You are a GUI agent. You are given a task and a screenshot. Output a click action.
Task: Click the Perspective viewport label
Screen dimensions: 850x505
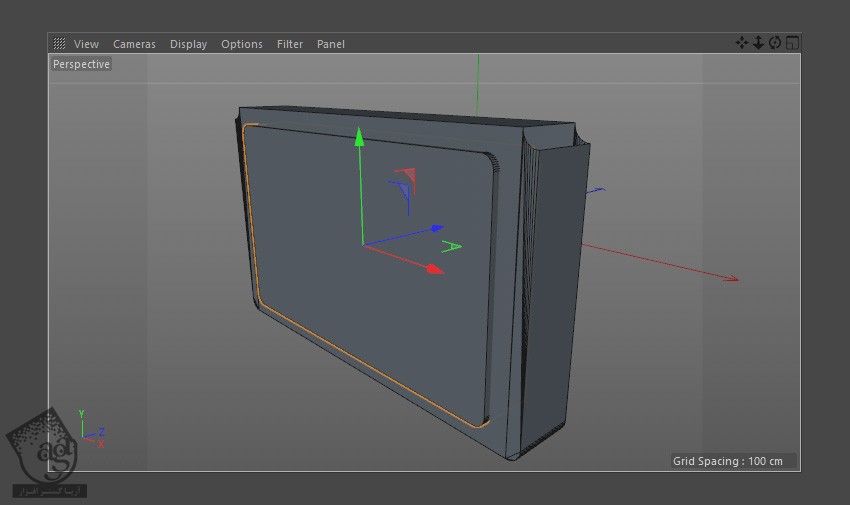[x=82, y=64]
